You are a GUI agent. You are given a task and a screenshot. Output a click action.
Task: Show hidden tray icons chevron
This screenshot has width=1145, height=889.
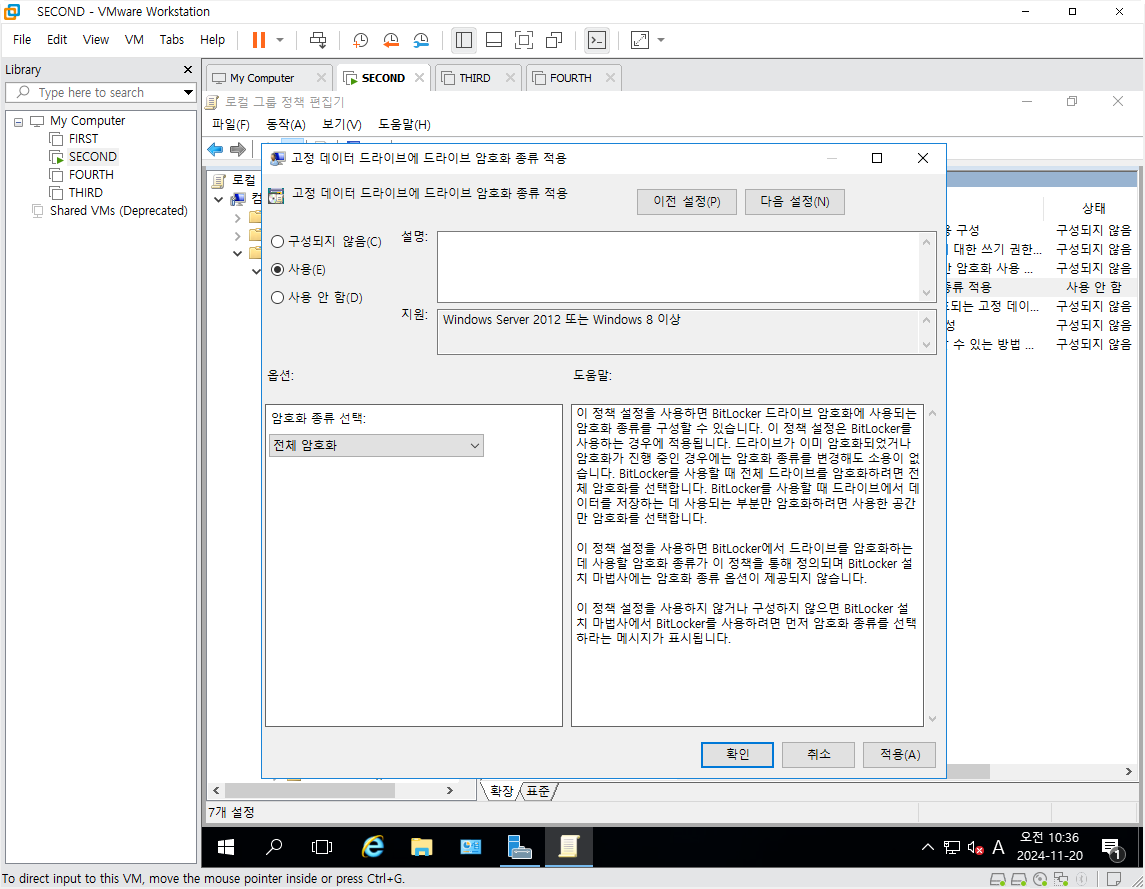[927, 847]
